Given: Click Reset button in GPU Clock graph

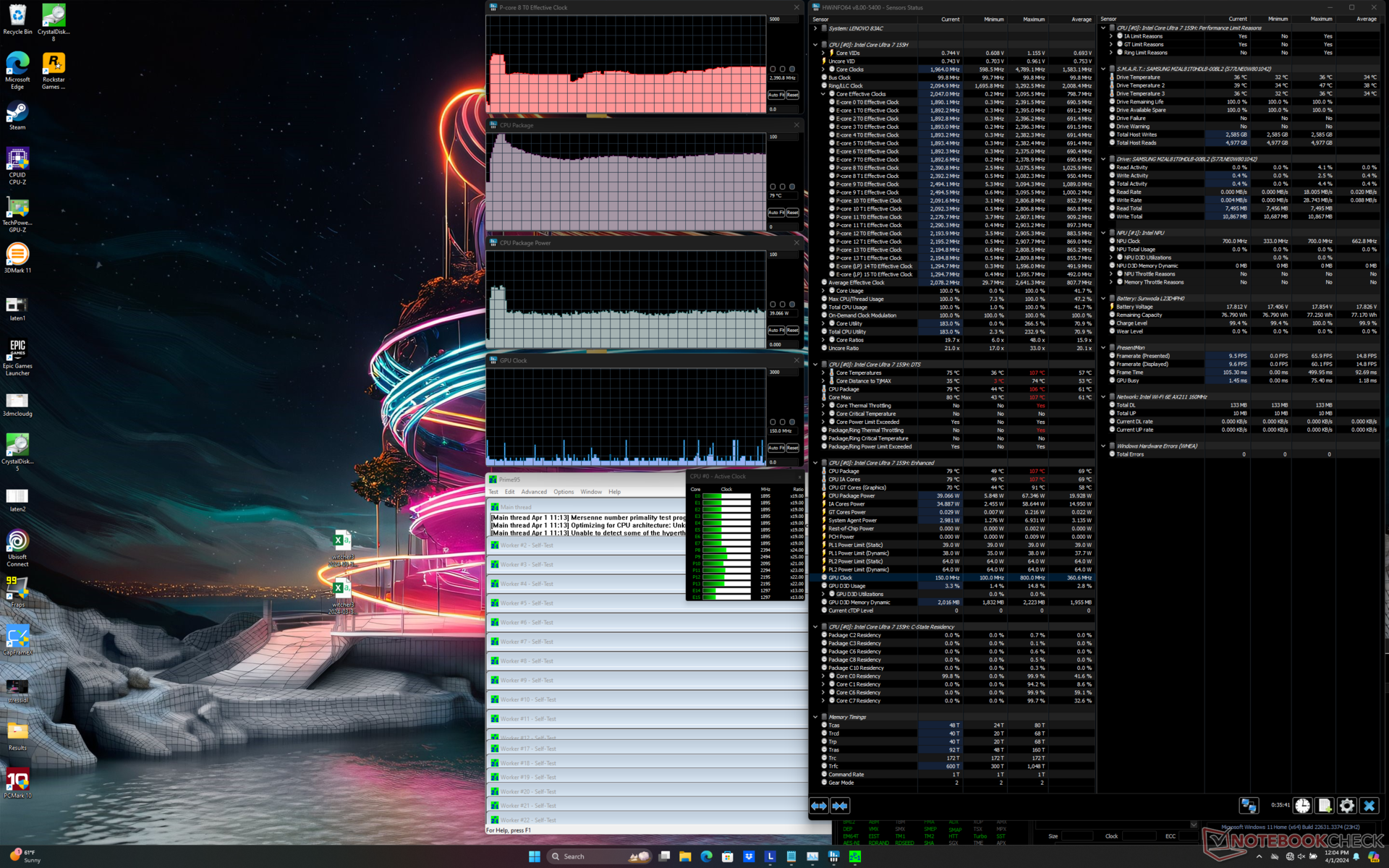Looking at the screenshot, I should click(x=793, y=448).
